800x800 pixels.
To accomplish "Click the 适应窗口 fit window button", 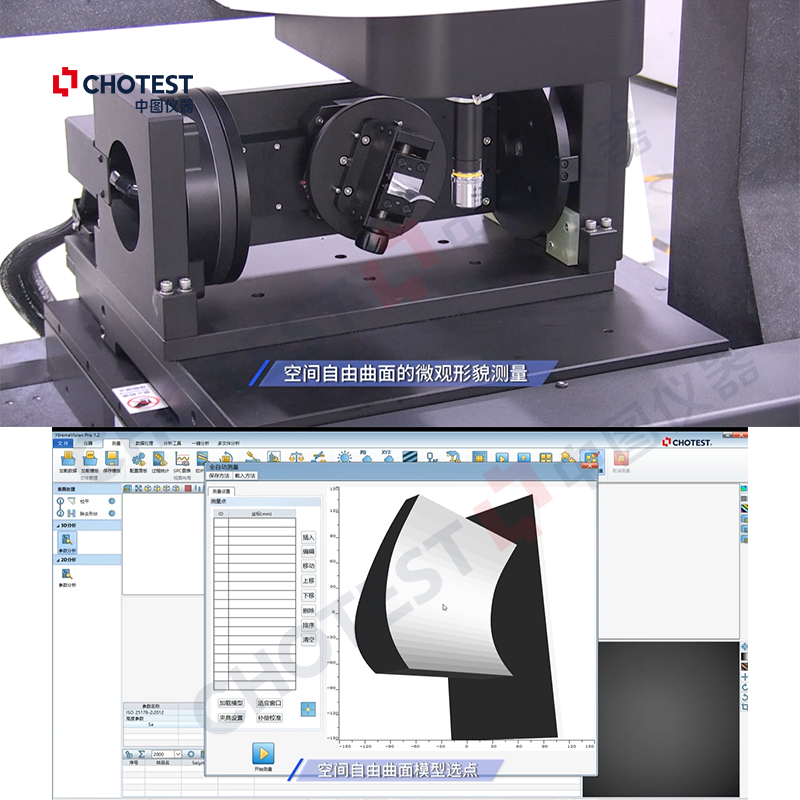I will [269, 703].
